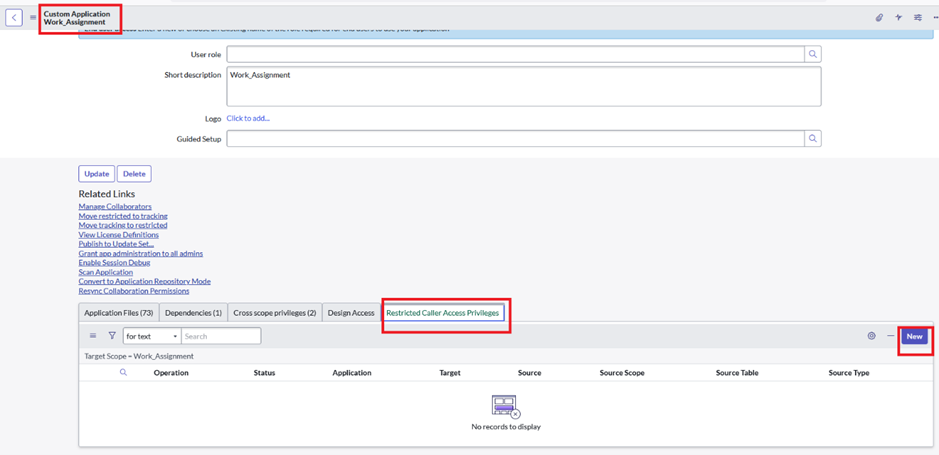Open the form context menu icon
This screenshot has width=939, height=455.
click(33, 17)
